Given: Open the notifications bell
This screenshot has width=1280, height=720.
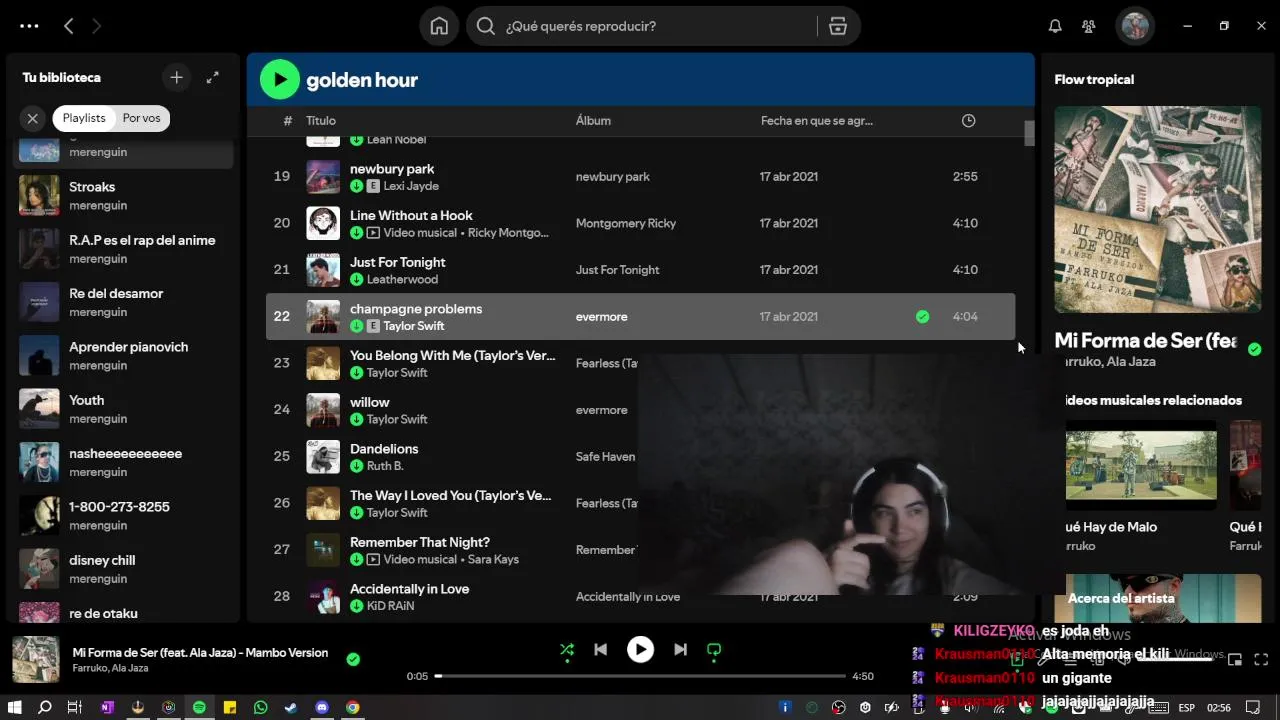Looking at the screenshot, I should (1055, 26).
